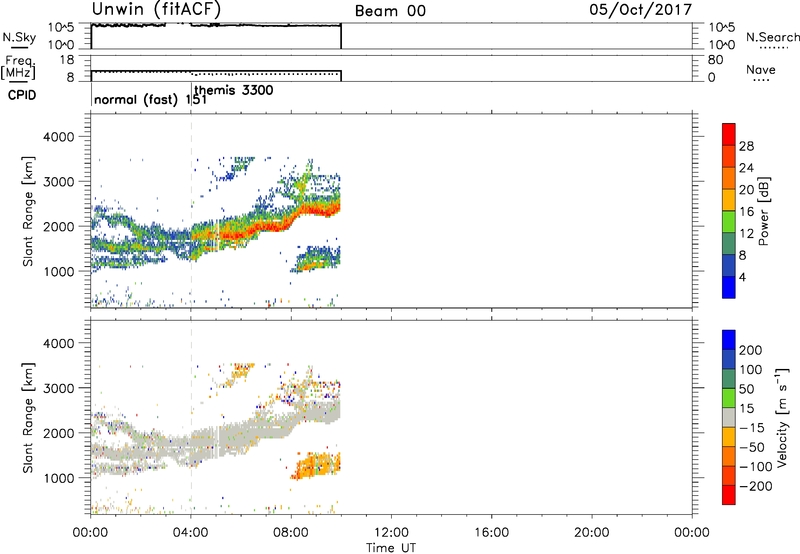Click the 'Unwin (fitACF)' title text
Screen dimensions: 800x554
tap(156, 9)
